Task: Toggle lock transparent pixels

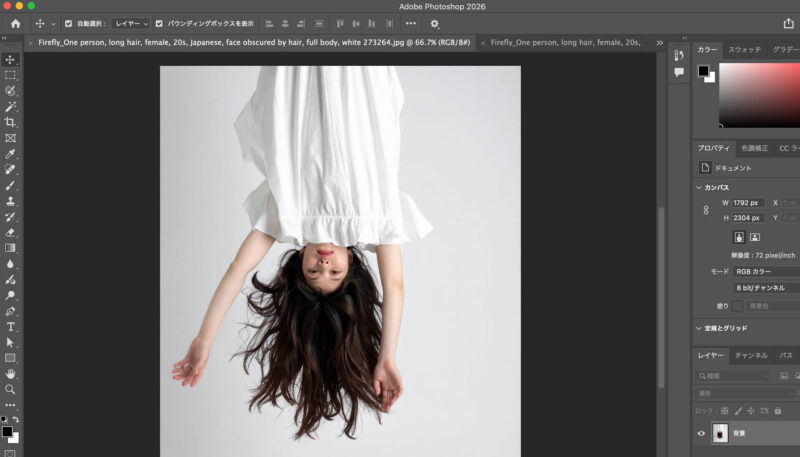Action: pyautogui.click(x=724, y=411)
